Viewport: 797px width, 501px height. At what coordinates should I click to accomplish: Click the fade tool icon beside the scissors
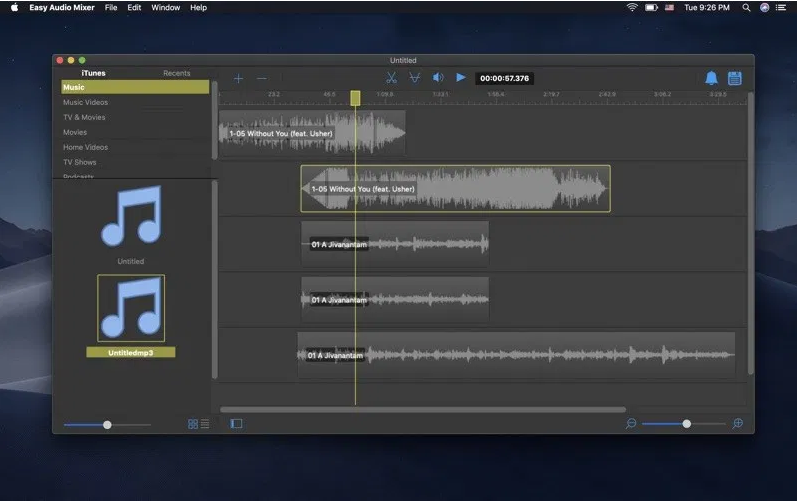(x=414, y=78)
